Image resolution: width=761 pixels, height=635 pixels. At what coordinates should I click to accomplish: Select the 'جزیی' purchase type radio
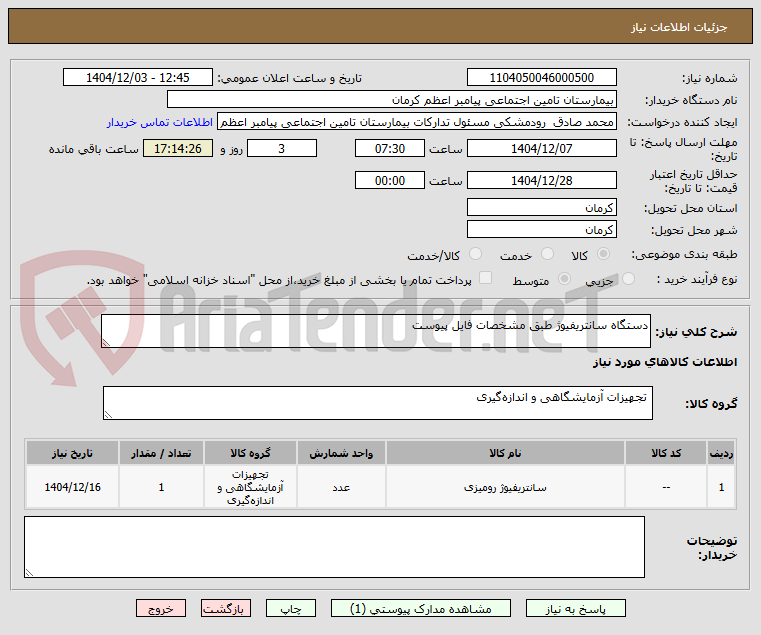pos(628,279)
